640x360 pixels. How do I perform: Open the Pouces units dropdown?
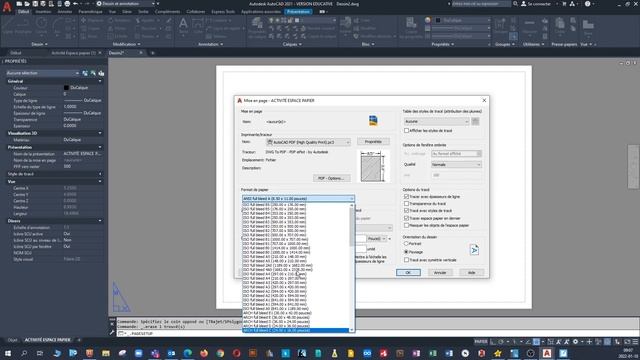pyautogui.click(x=376, y=239)
